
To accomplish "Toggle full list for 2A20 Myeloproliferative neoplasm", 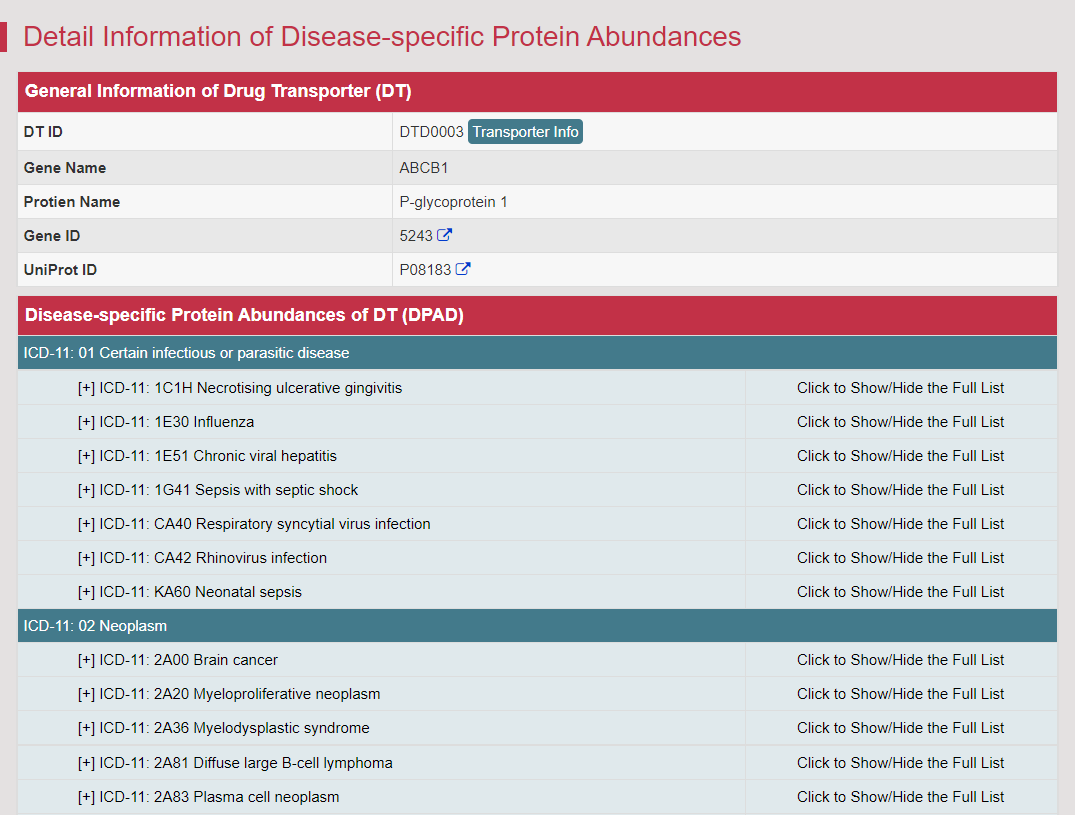I will pyautogui.click(x=900, y=694).
